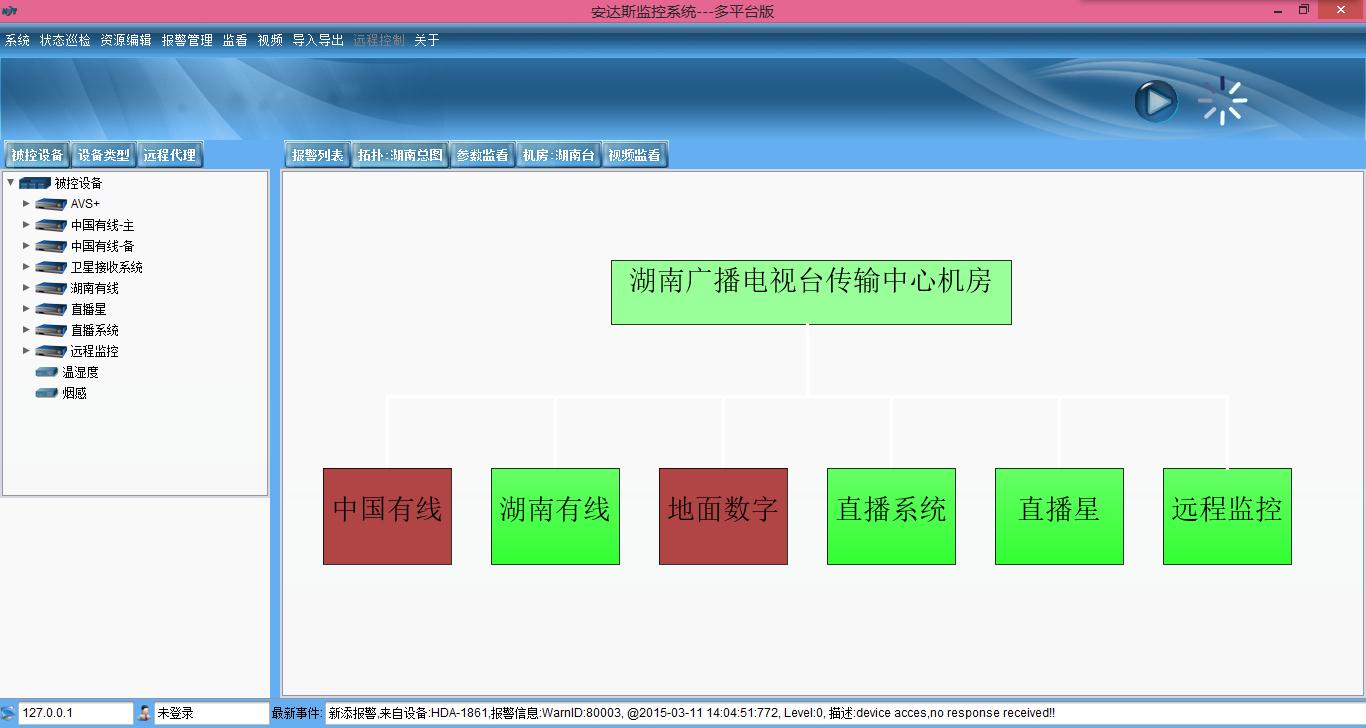Image resolution: width=1366 pixels, height=728 pixels.
Task: Open the 状态巡检 menu
Action: tap(65, 40)
